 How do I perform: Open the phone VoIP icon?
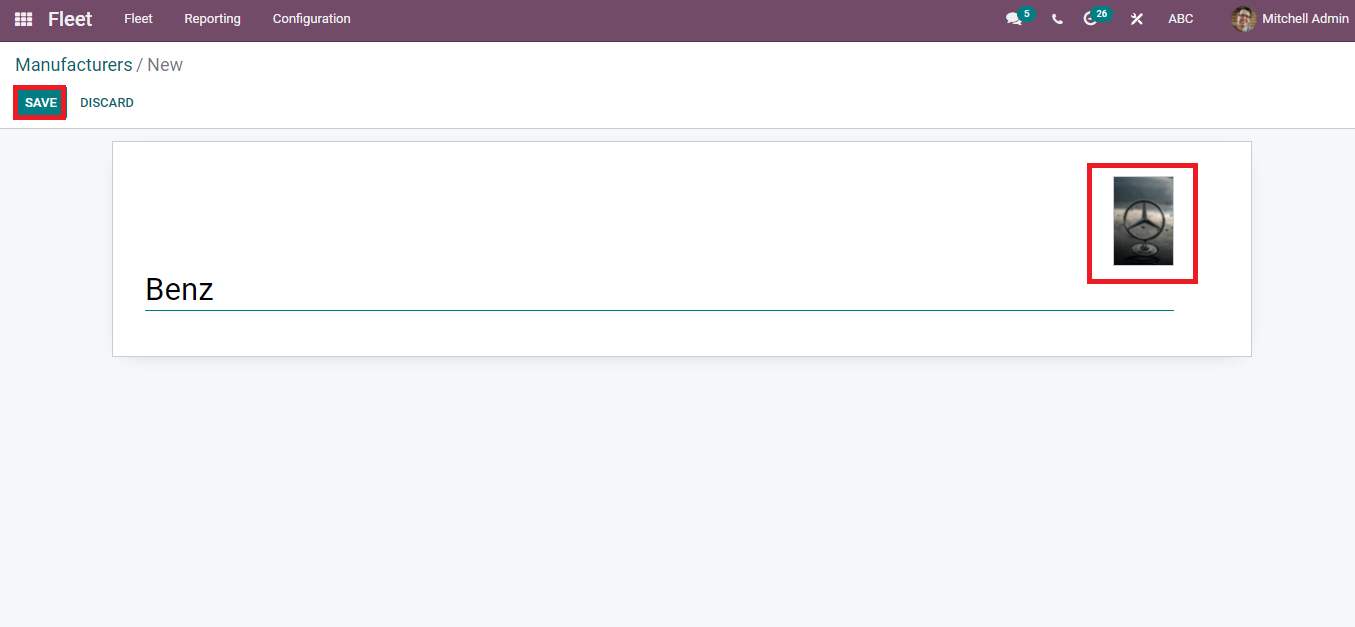(1057, 19)
